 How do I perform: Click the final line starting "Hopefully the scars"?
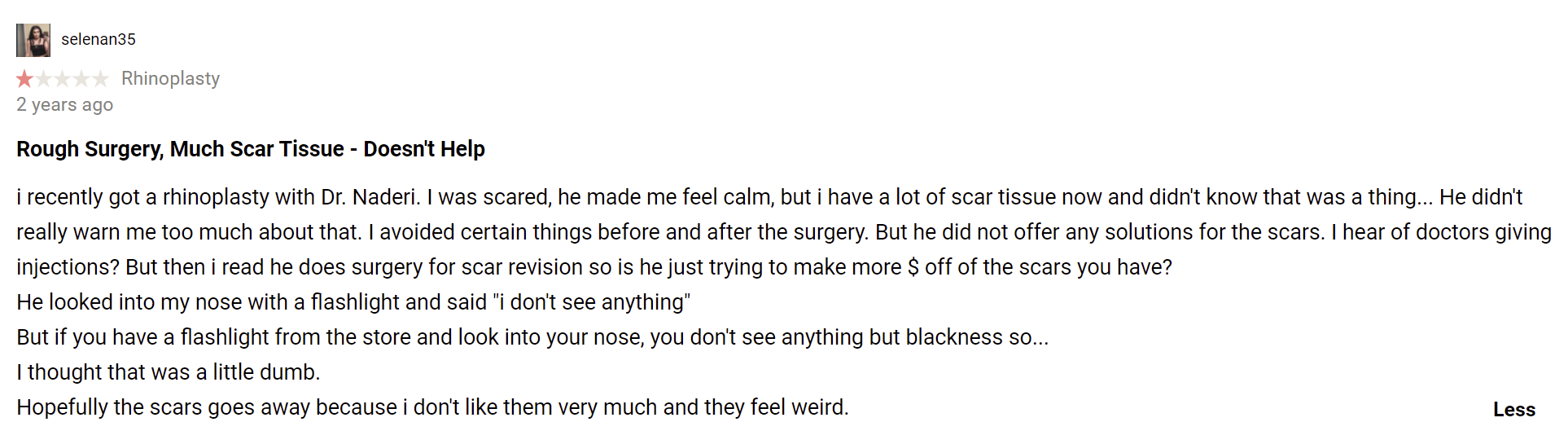click(x=432, y=407)
